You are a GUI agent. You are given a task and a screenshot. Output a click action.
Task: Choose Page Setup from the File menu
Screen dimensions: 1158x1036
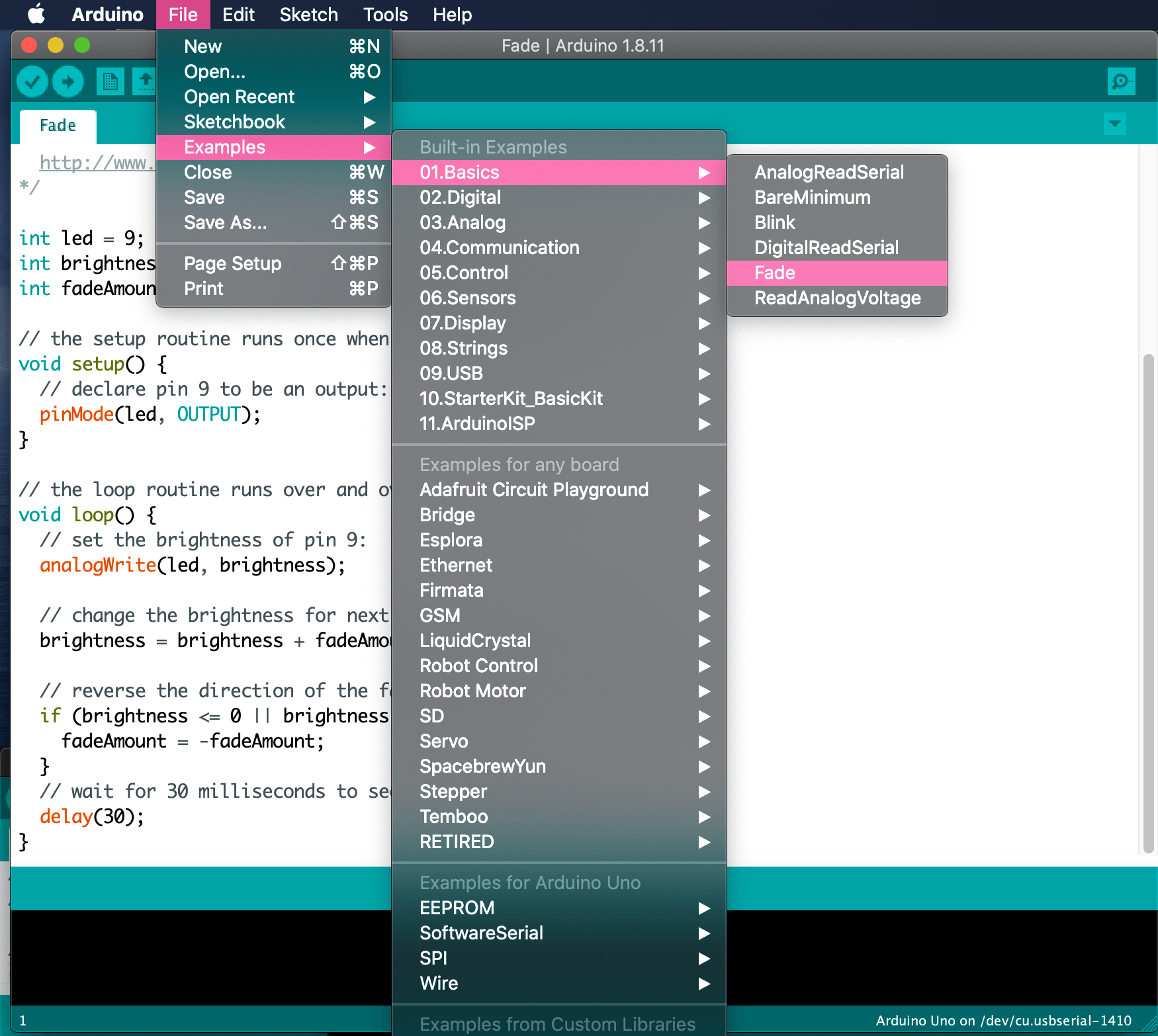[x=274, y=263]
